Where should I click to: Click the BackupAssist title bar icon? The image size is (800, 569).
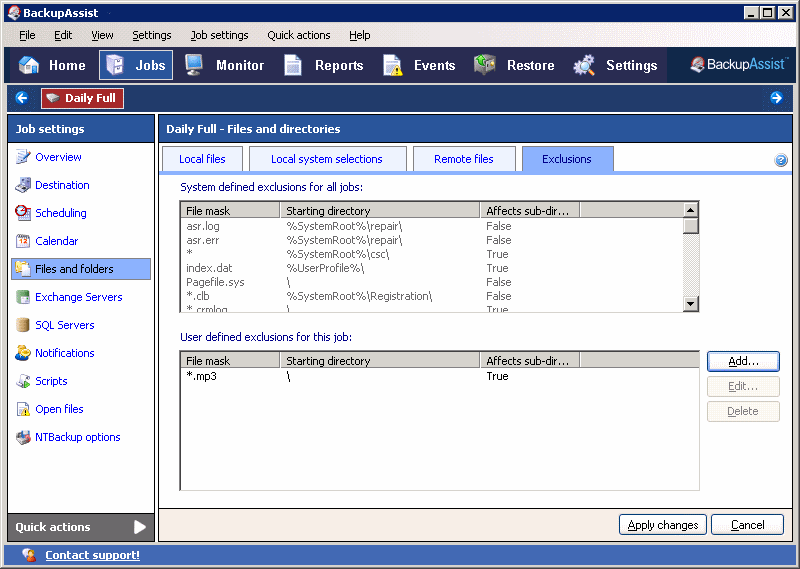point(14,13)
